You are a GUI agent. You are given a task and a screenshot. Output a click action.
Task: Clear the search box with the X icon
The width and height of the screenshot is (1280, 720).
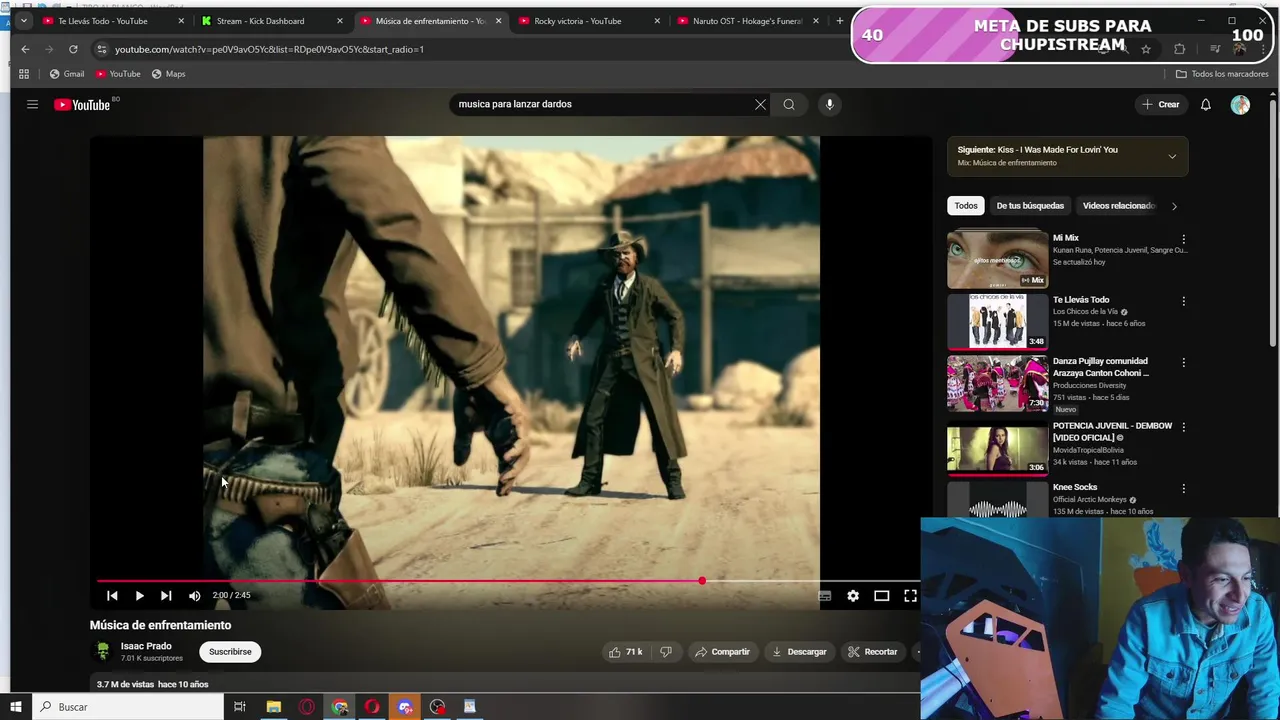click(760, 104)
